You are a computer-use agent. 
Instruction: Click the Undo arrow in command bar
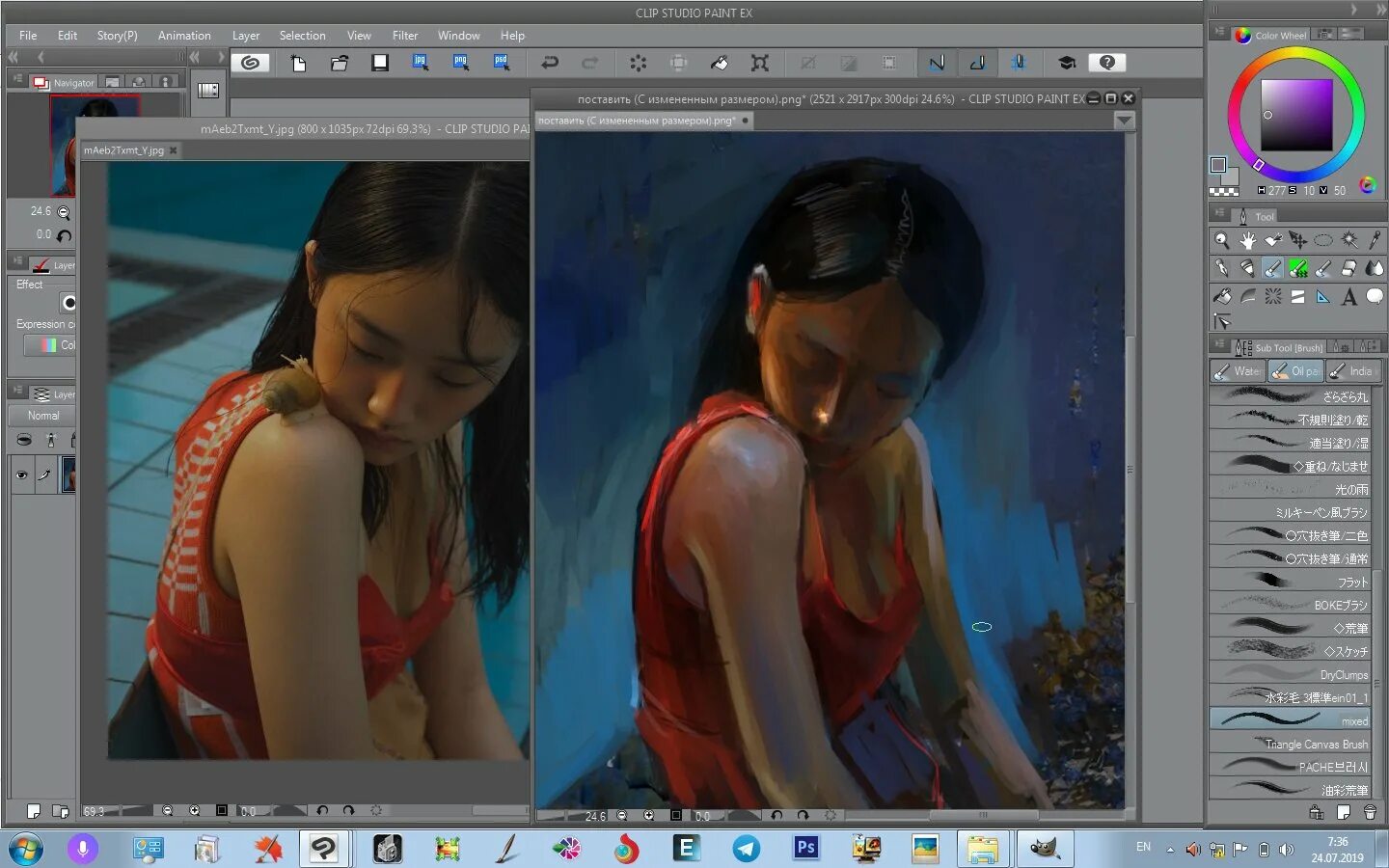pos(550,63)
